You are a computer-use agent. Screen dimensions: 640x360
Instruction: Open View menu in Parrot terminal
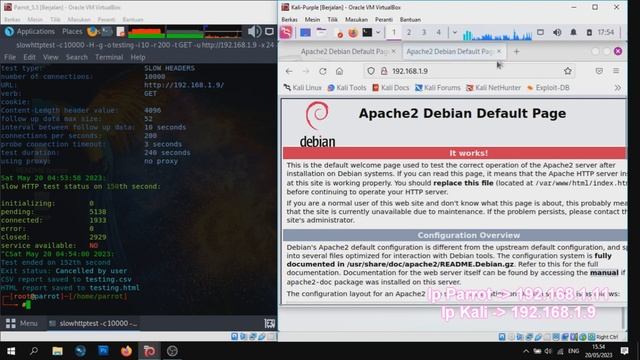(x=51, y=57)
